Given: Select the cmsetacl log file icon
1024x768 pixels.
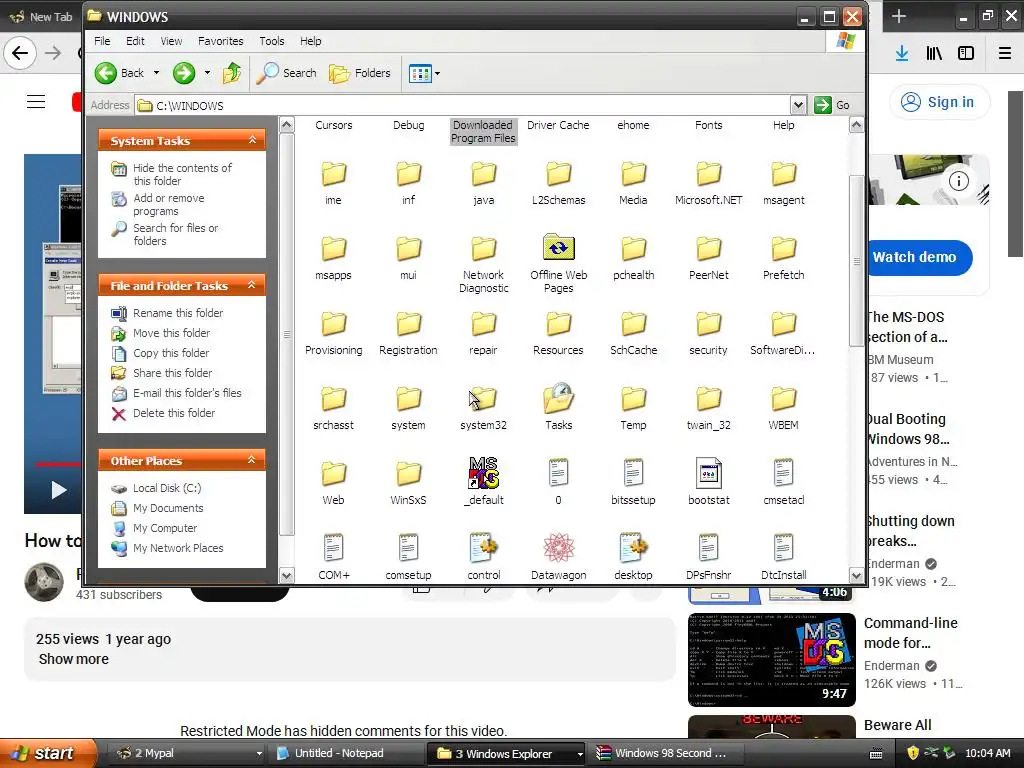Looking at the screenshot, I should pos(784,473).
